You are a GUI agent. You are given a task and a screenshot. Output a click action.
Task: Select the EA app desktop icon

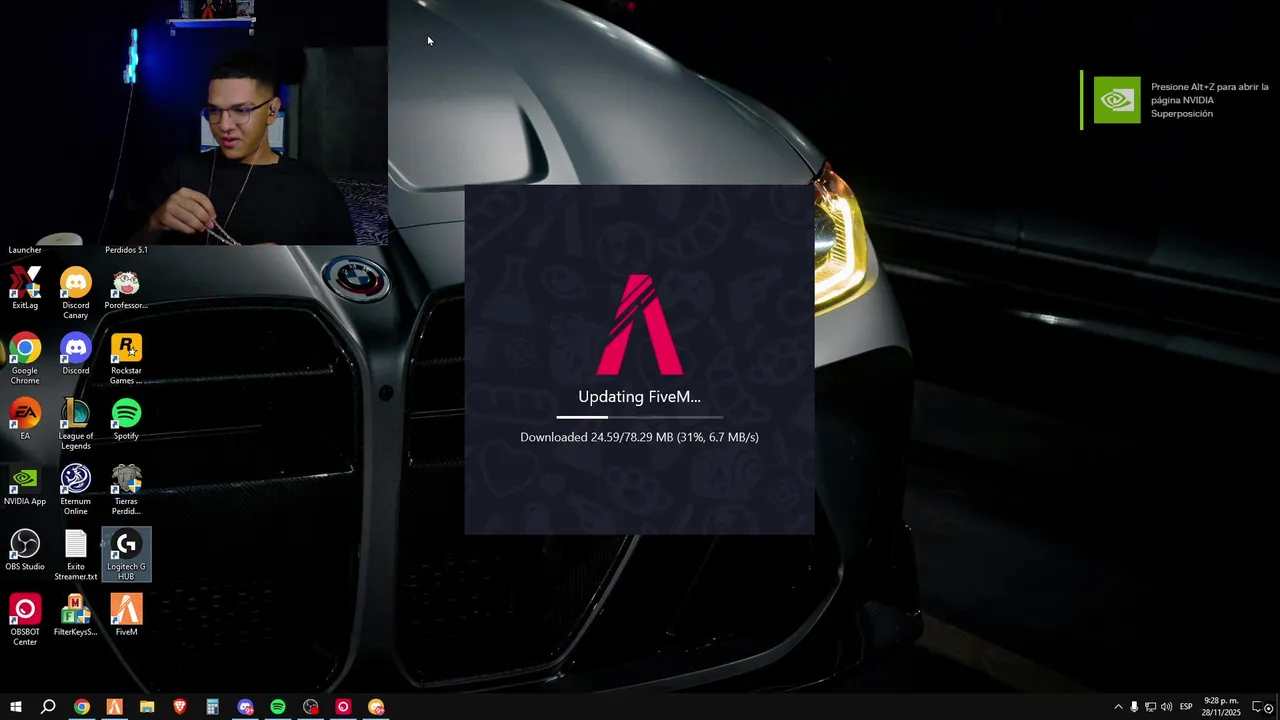[x=25, y=419]
